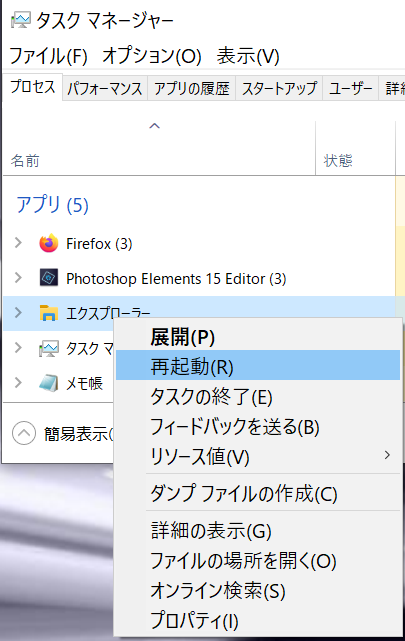Click the 簡易表示 circular arrow icon
Viewport: 405px width, 641px height.
click(24, 433)
